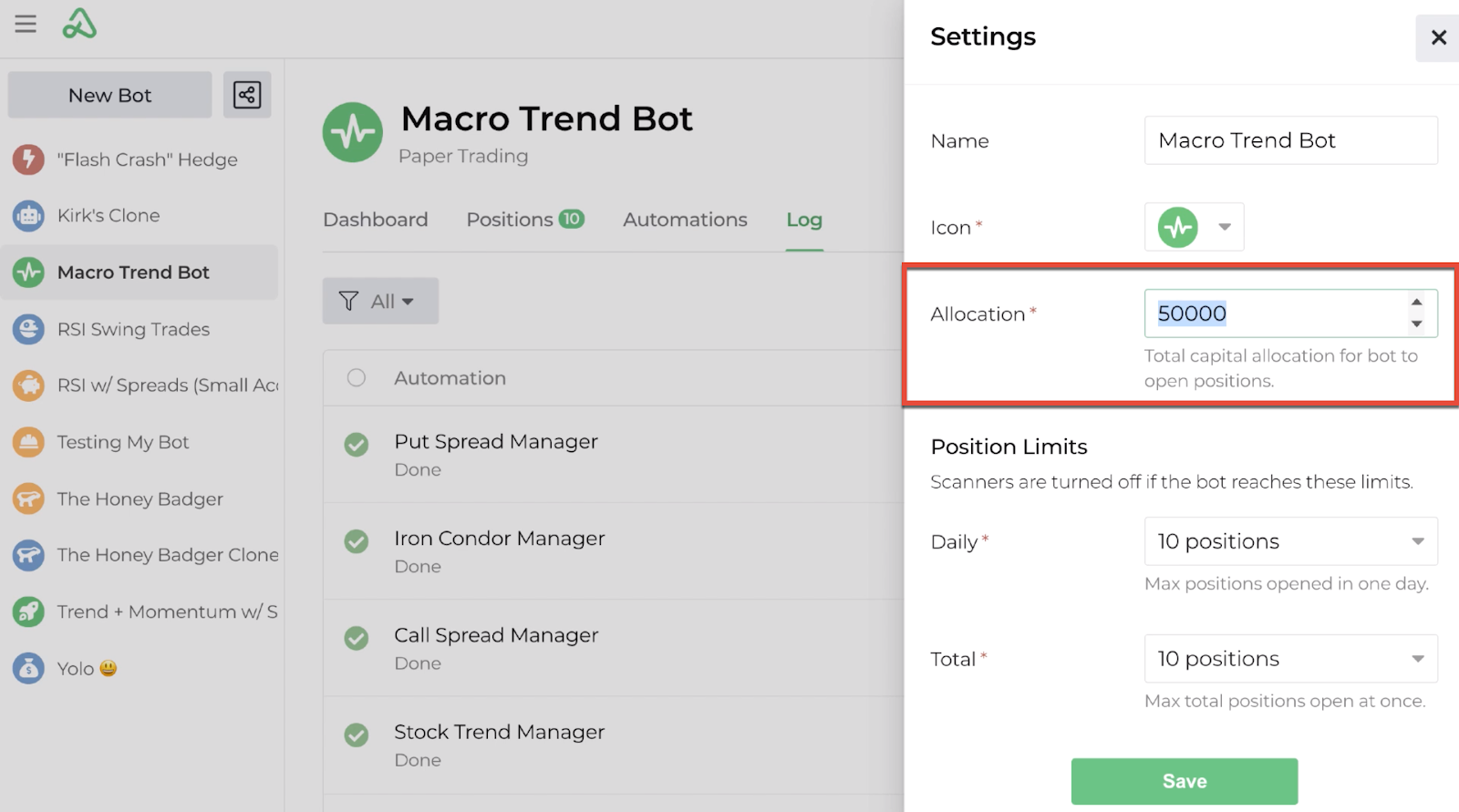Open the Icon picker dropdown

[x=1195, y=227]
